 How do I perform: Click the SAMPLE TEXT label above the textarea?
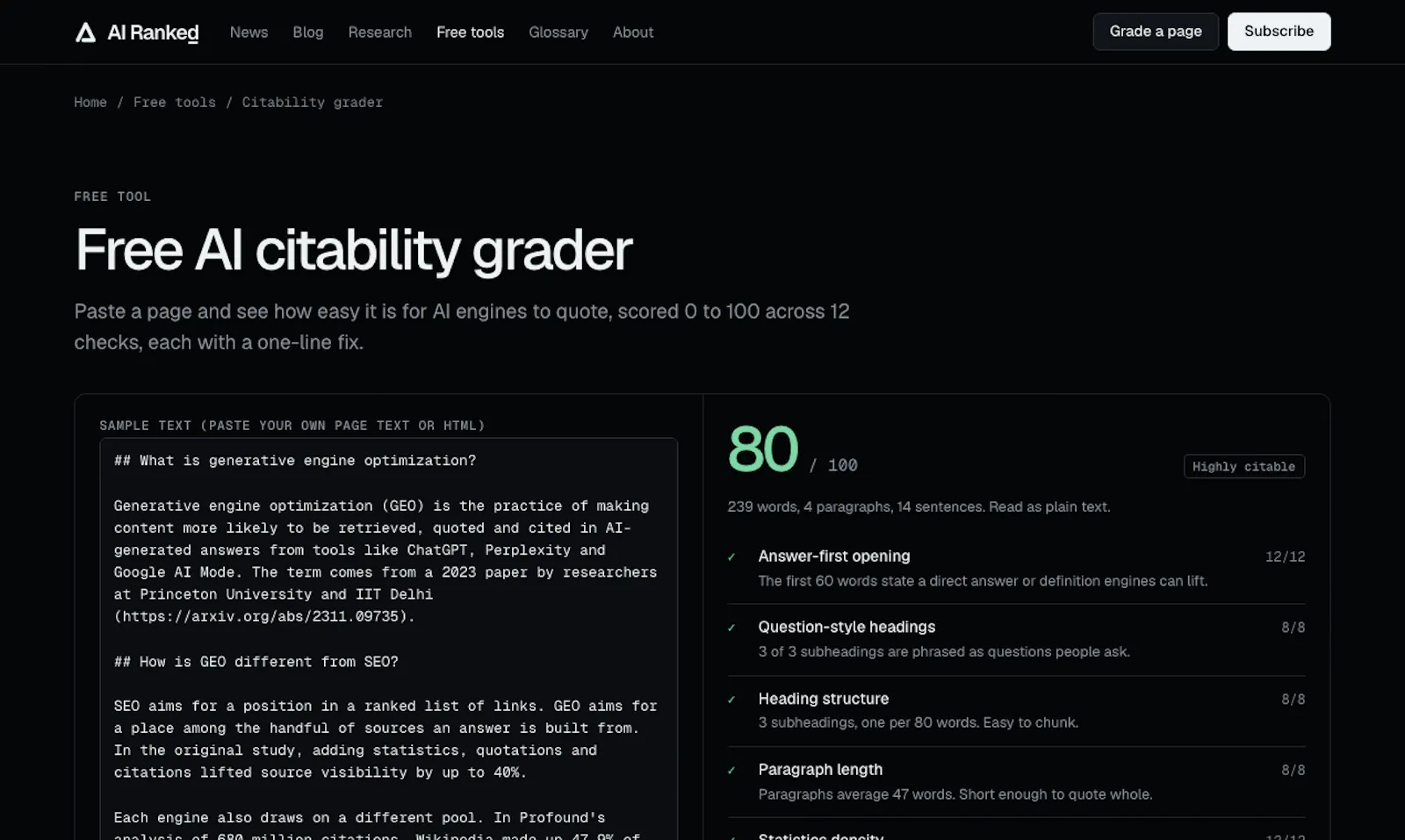(x=292, y=426)
